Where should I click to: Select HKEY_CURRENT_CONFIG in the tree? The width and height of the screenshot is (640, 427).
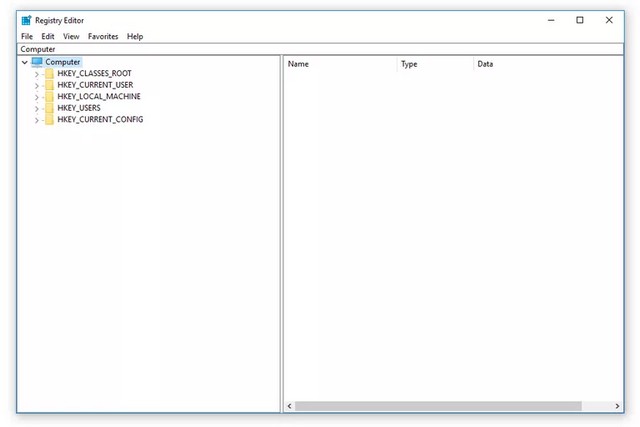pyautogui.click(x=100, y=120)
